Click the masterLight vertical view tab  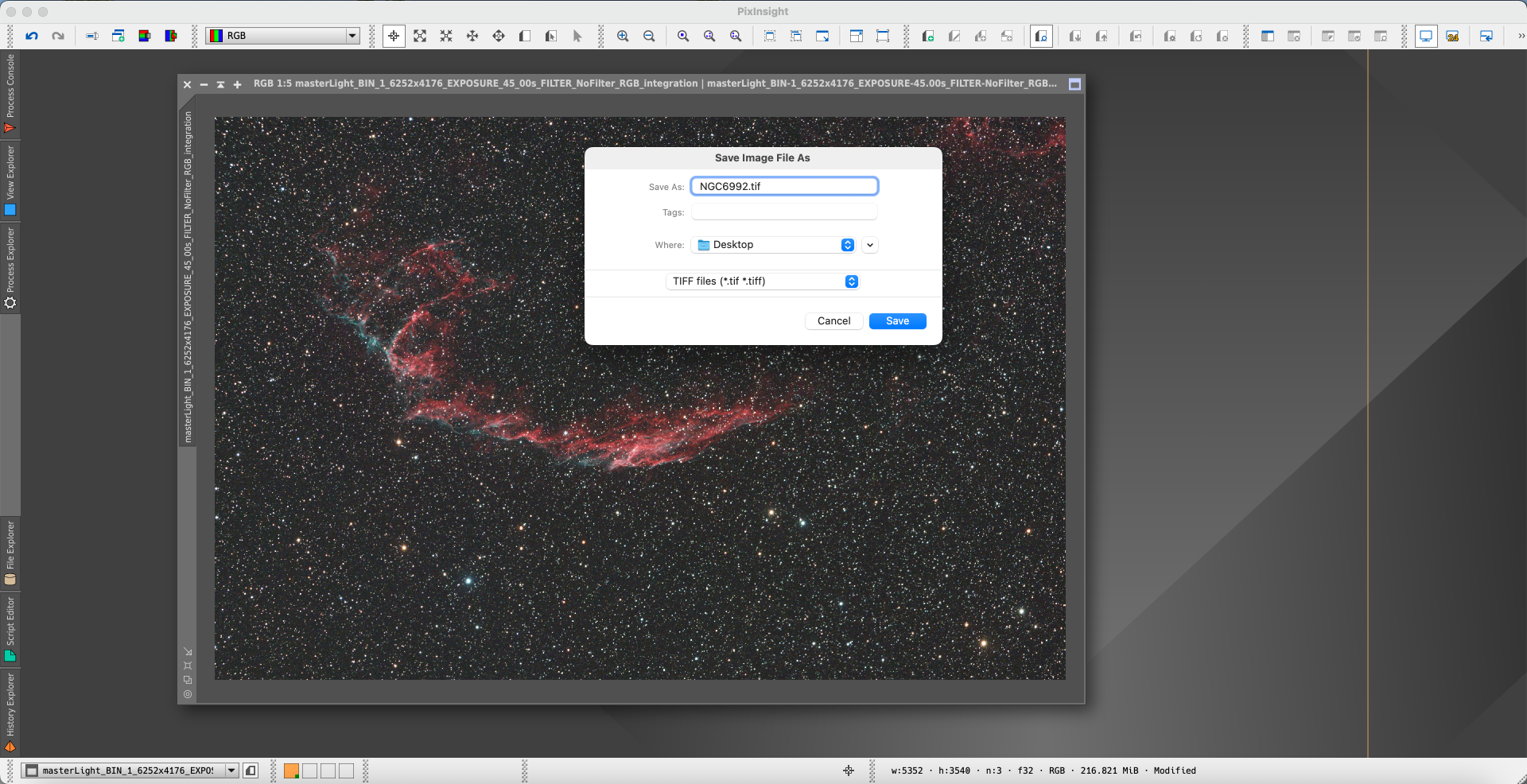pyautogui.click(x=188, y=278)
